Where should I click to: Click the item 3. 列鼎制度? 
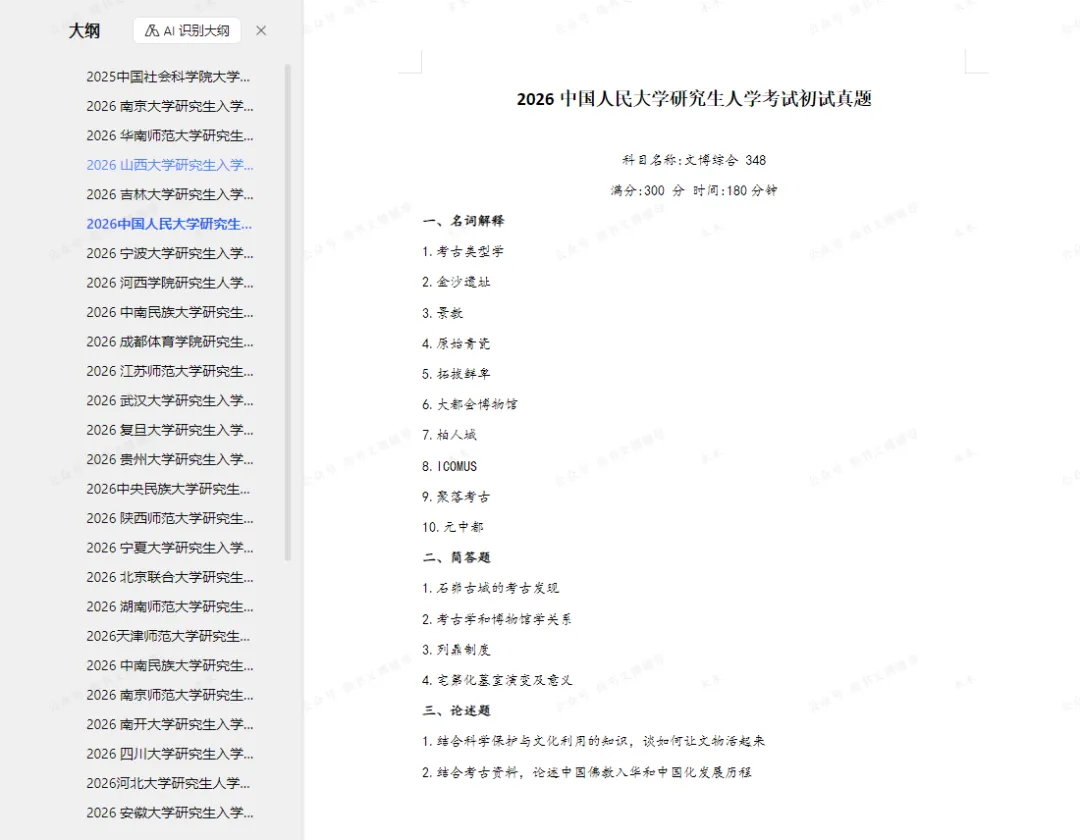pos(456,650)
